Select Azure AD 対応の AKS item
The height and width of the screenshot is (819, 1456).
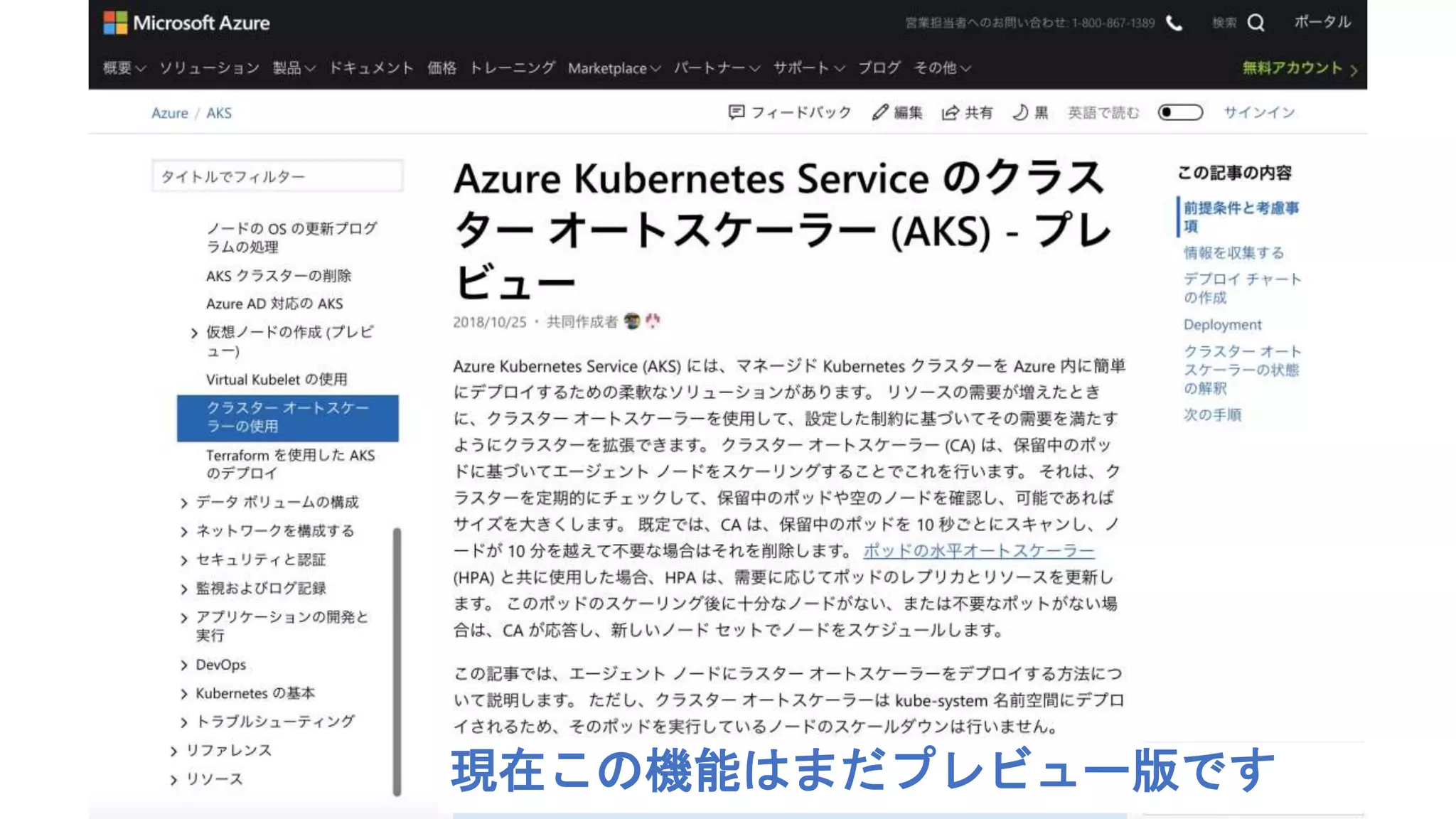point(274,304)
